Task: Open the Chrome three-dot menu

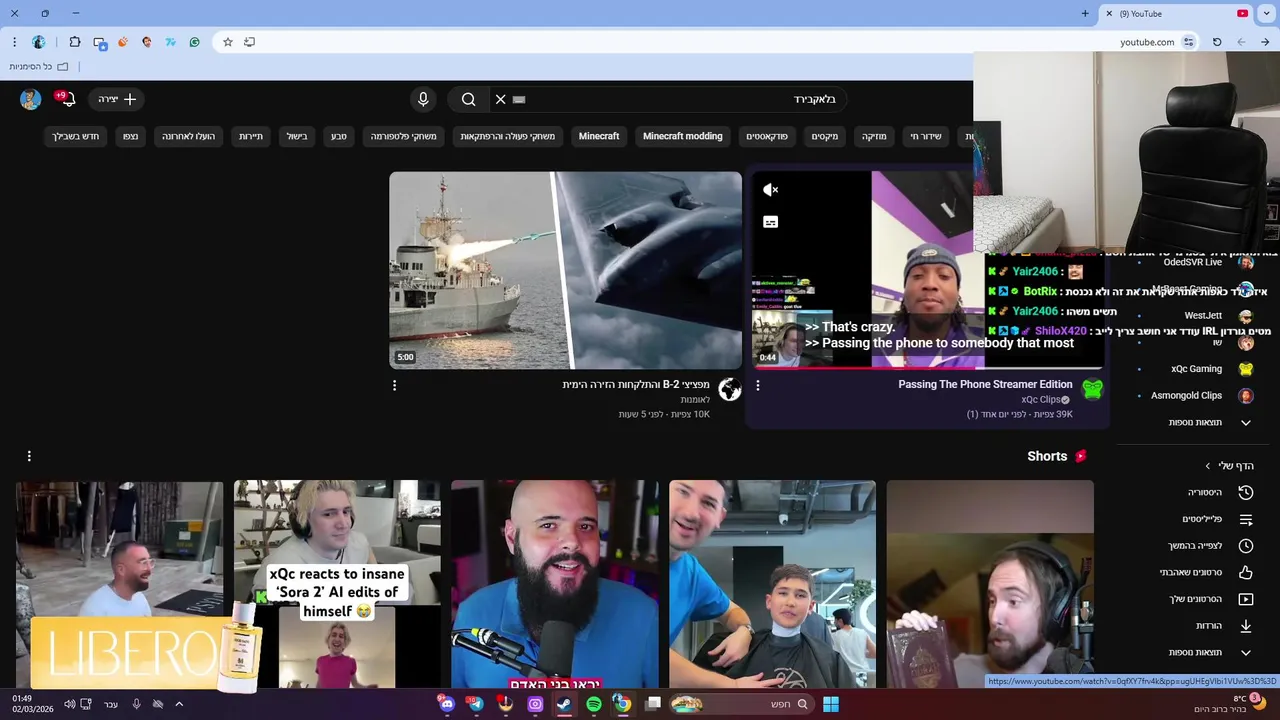Action: pos(14,42)
